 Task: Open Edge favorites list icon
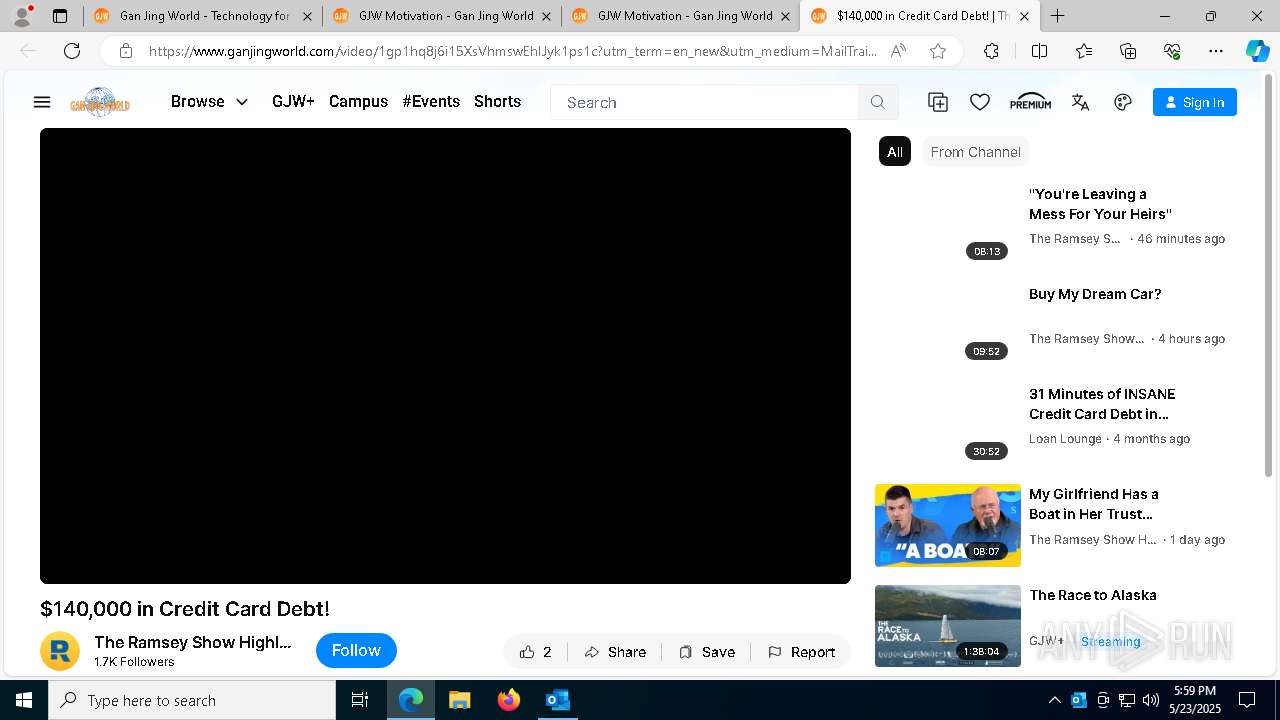tap(1084, 51)
